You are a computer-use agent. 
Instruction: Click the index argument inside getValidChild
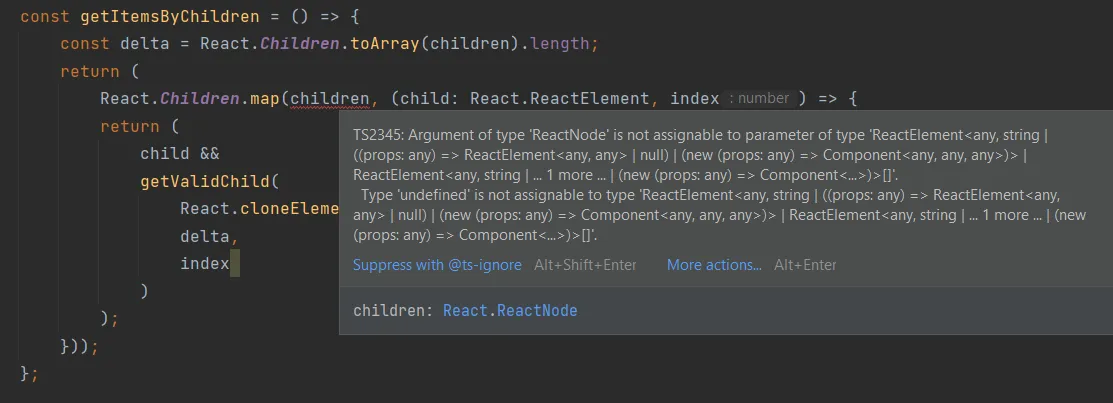[x=205, y=263]
